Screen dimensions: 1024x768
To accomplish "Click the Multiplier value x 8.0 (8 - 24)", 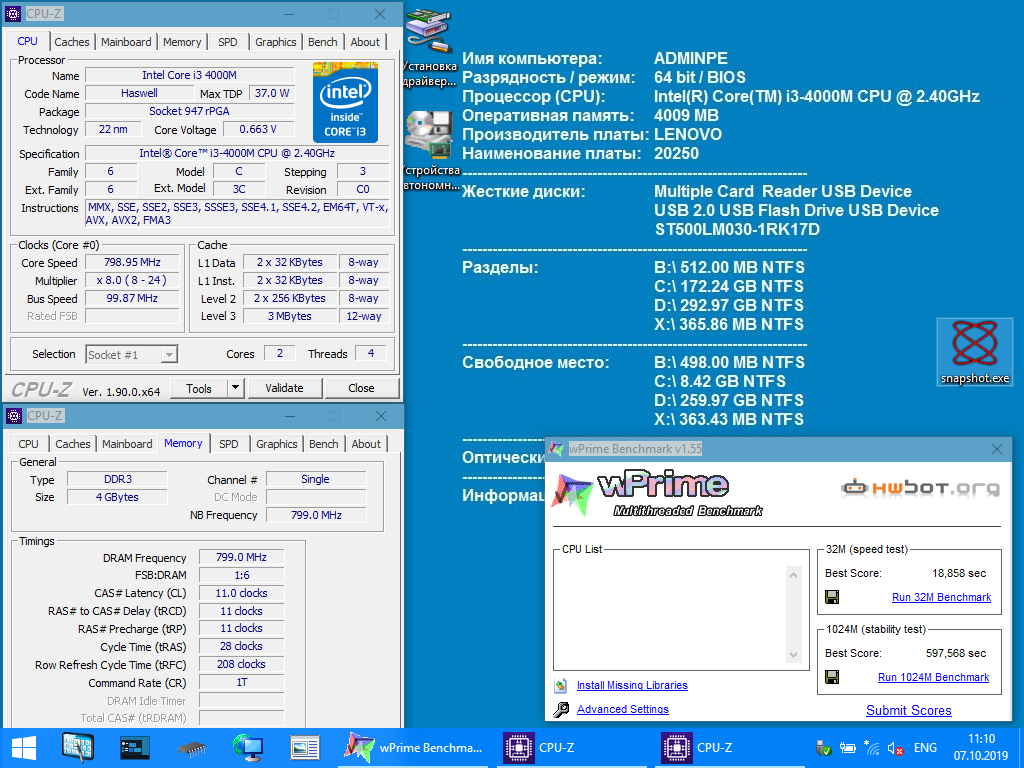I will 132,280.
